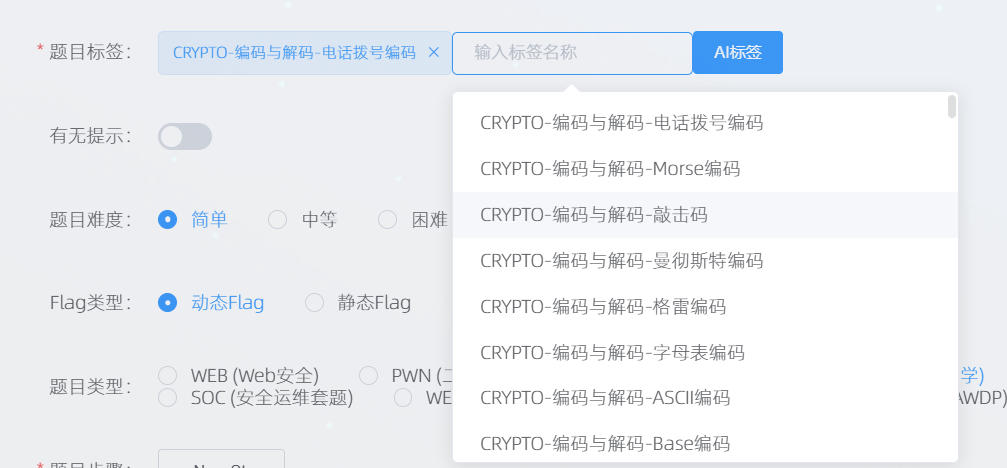Select 困难 difficulty radio button
This screenshot has height=468, width=1007.
388,220
